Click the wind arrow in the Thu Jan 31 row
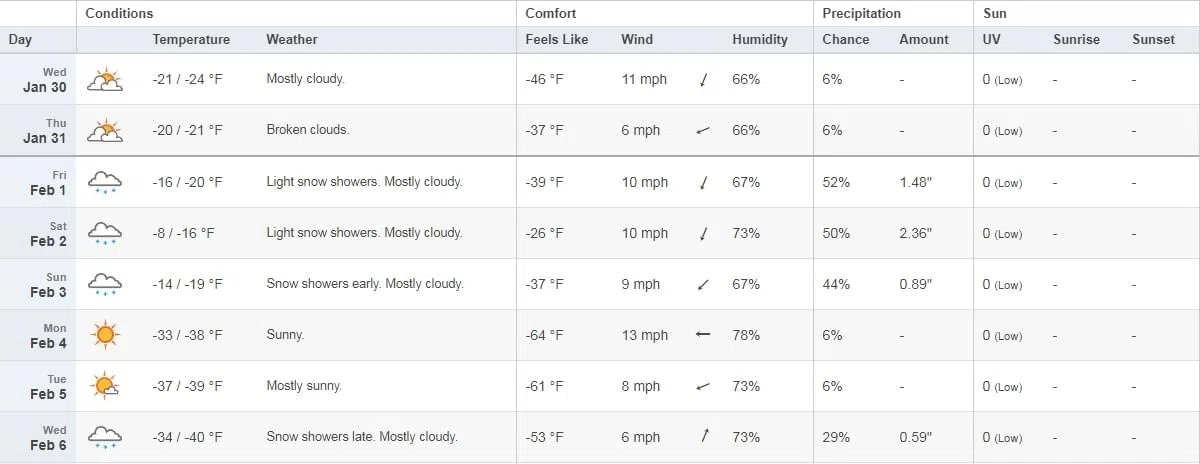Image resolution: width=1200 pixels, height=464 pixels. [703, 131]
